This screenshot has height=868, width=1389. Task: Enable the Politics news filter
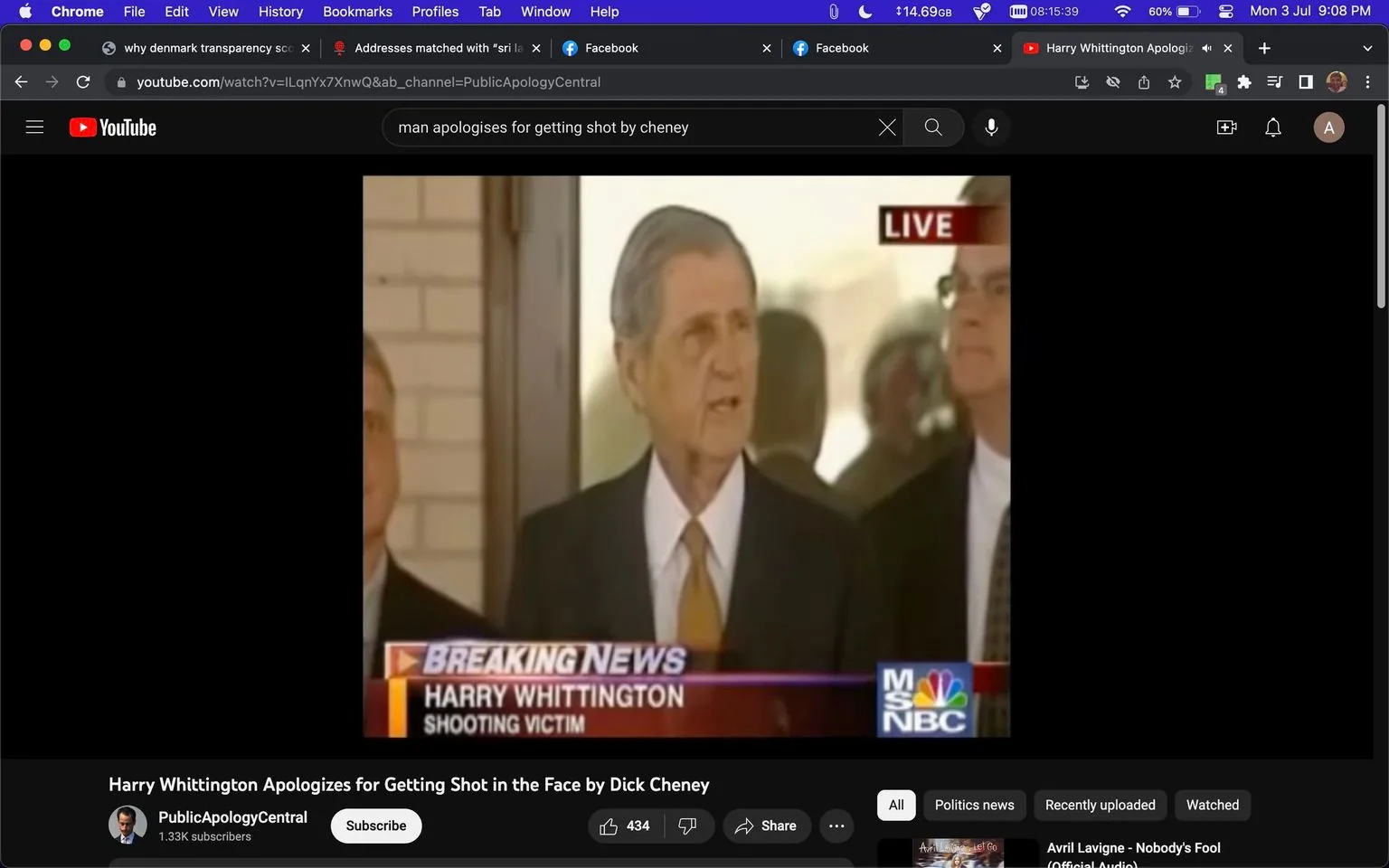coord(974,805)
